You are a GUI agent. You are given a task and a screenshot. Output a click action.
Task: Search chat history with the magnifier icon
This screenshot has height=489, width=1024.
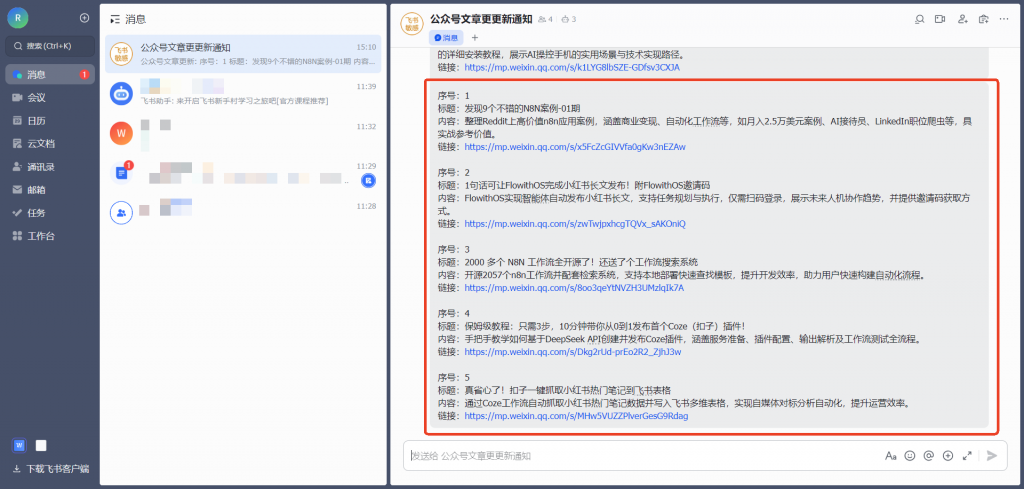(x=920, y=19)
